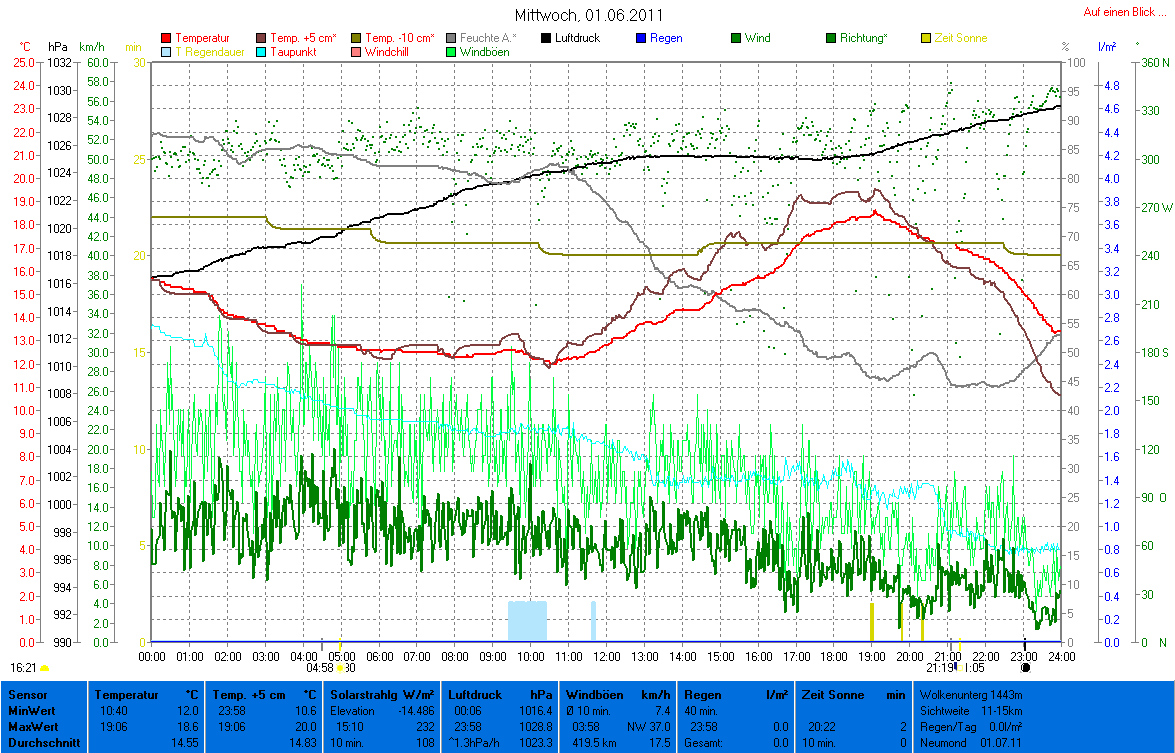Viewport: 1175px width, 753px height.
Task: Click the light blue rain duration bar near 10:00
Action: (x=527, y=620)
